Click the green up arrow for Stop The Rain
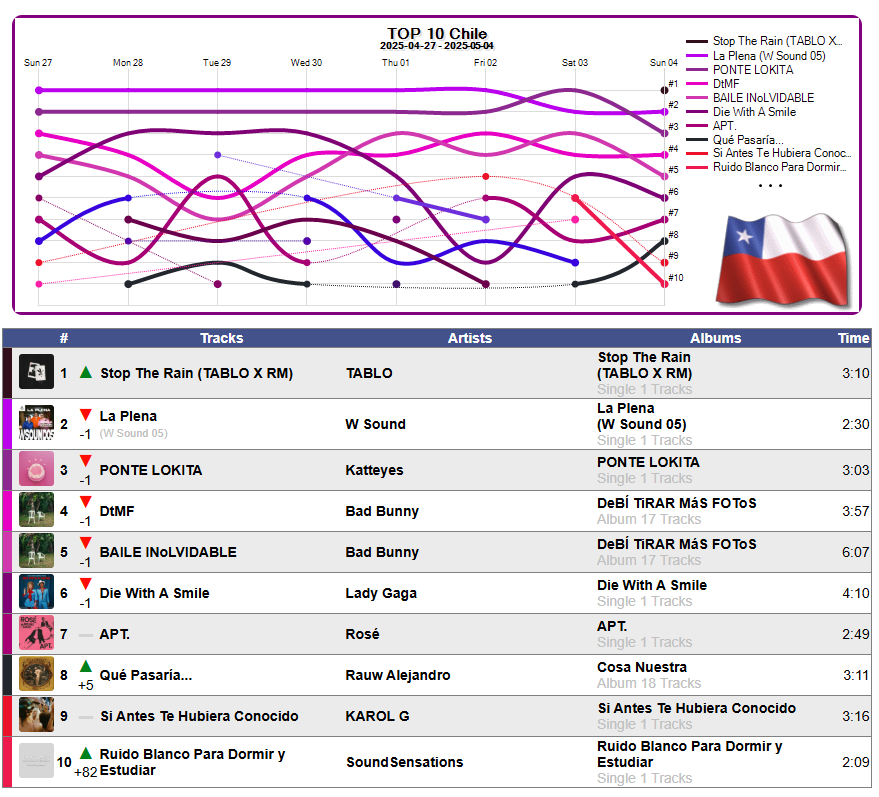 pyautogui.click(x=86, y=373)
